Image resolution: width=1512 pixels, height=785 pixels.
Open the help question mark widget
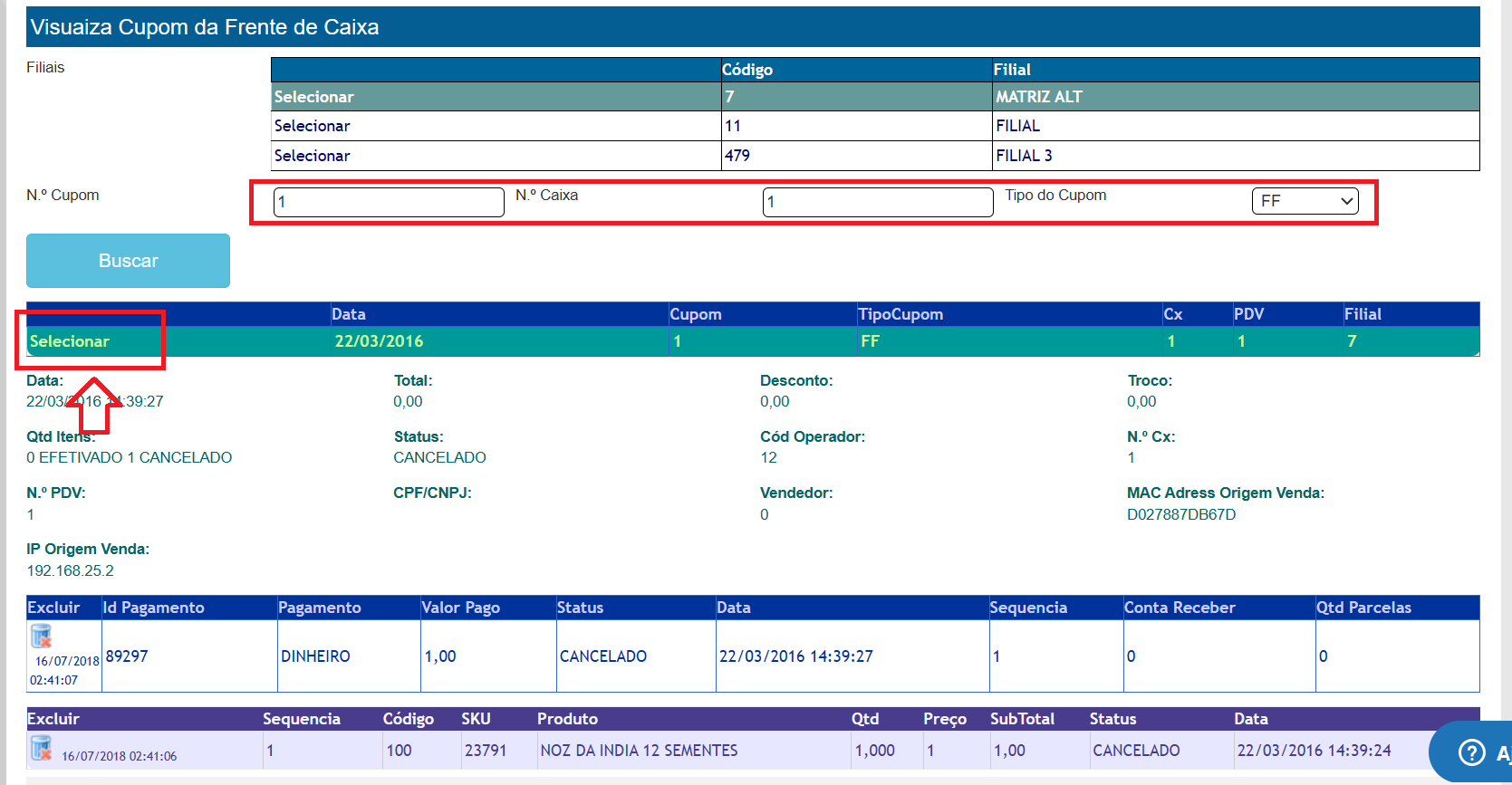coord(1472,752)
